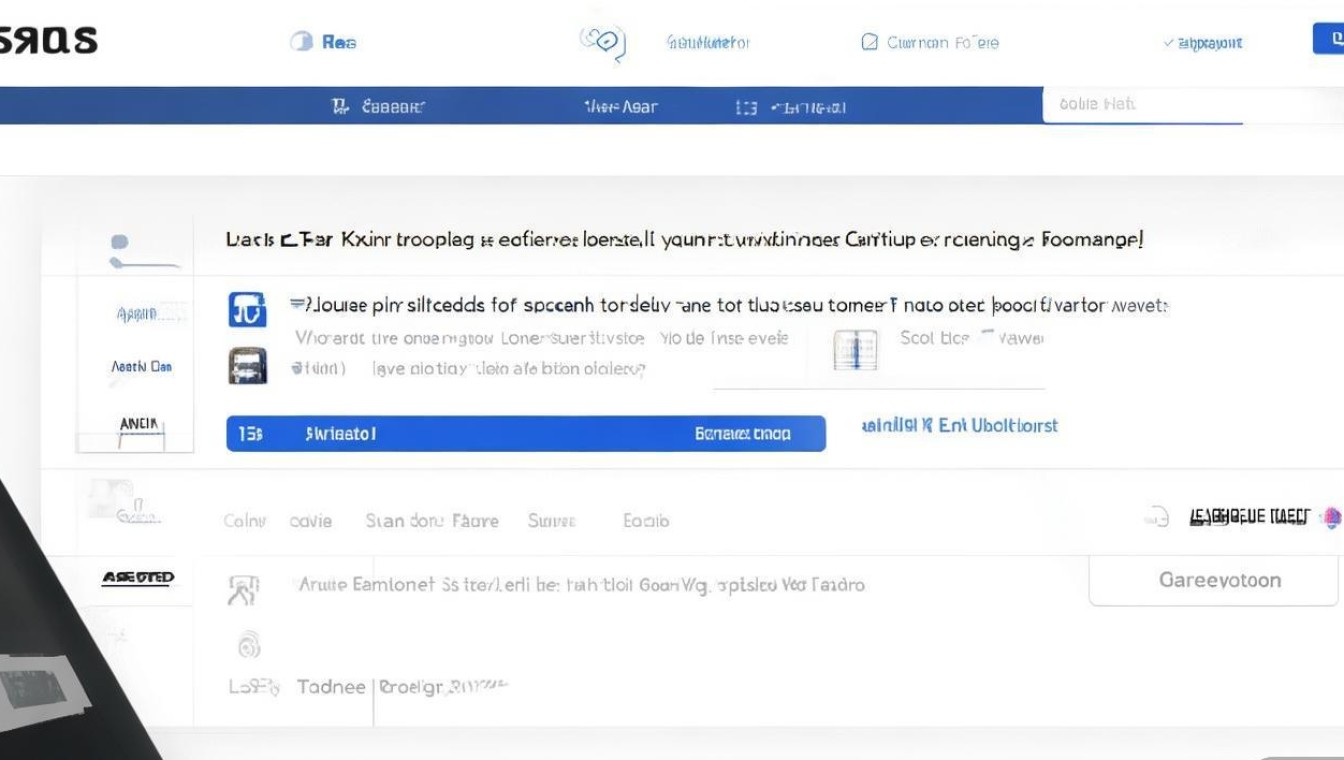Click the square icon beside Curnon Fo'ere
The width and height of the screenshot is (1344, 760).
click(x=870, y=42)
